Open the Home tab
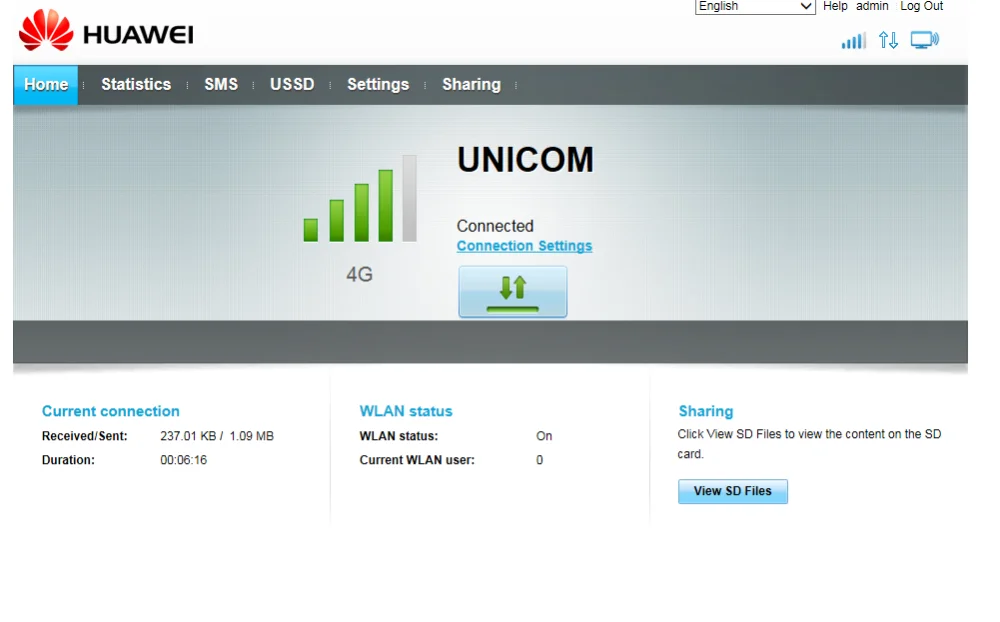This screenshot has width=1000, height=622. 46,84
